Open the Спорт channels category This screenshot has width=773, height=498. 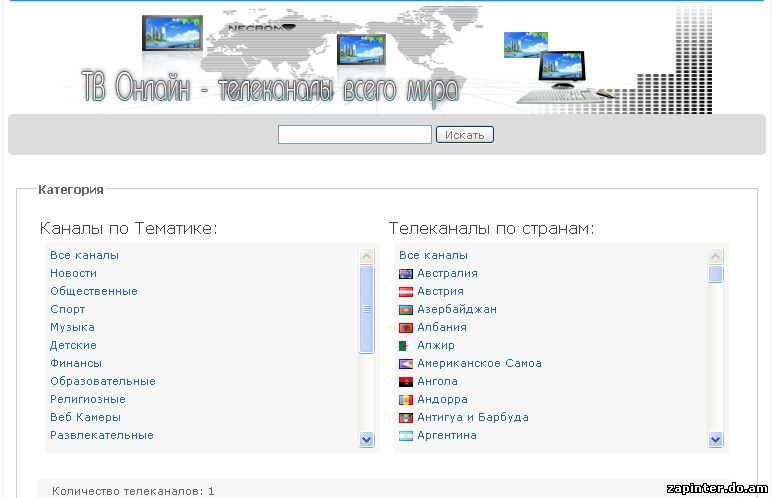click(68, 309)
